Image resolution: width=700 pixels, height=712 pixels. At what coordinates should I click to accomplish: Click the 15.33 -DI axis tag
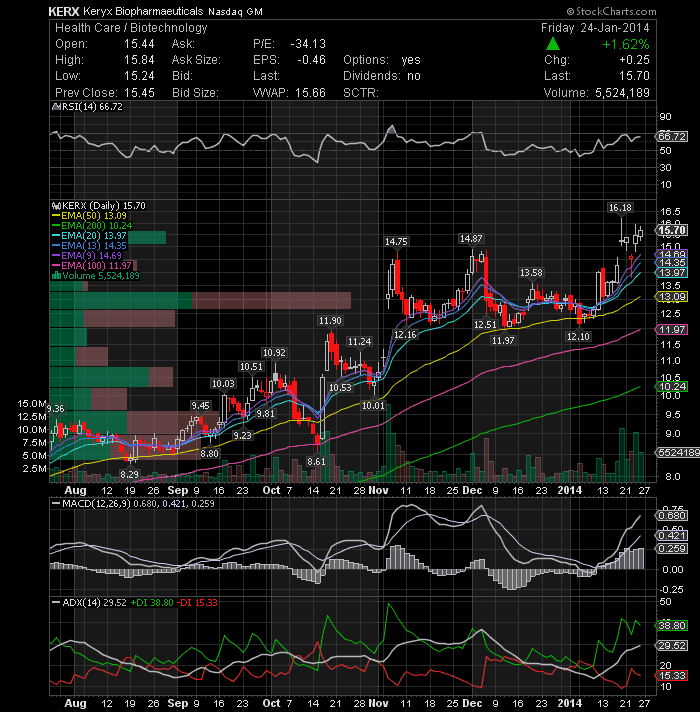[x=672, y=675]
